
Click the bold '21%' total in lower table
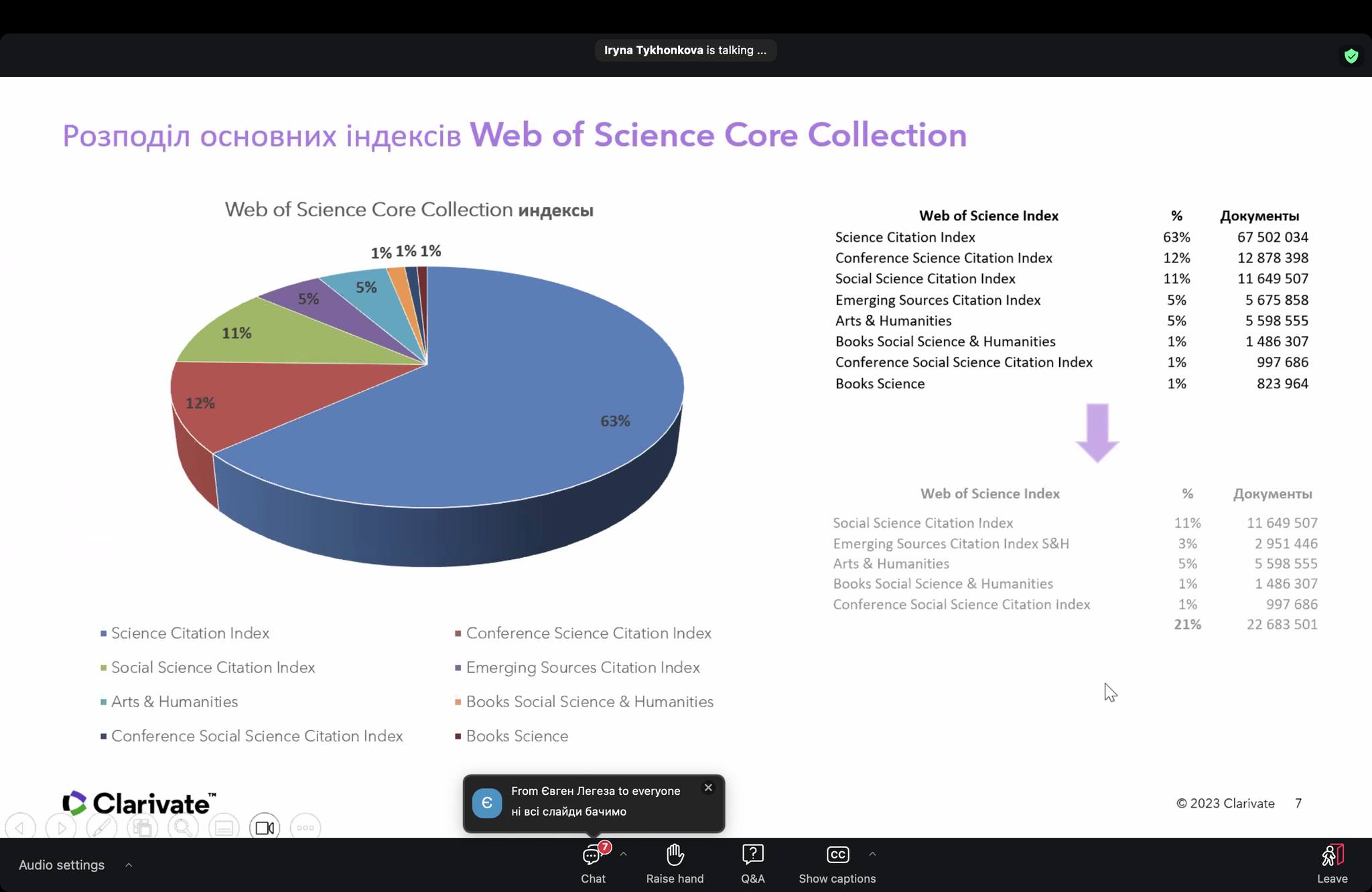point(1188,624)
